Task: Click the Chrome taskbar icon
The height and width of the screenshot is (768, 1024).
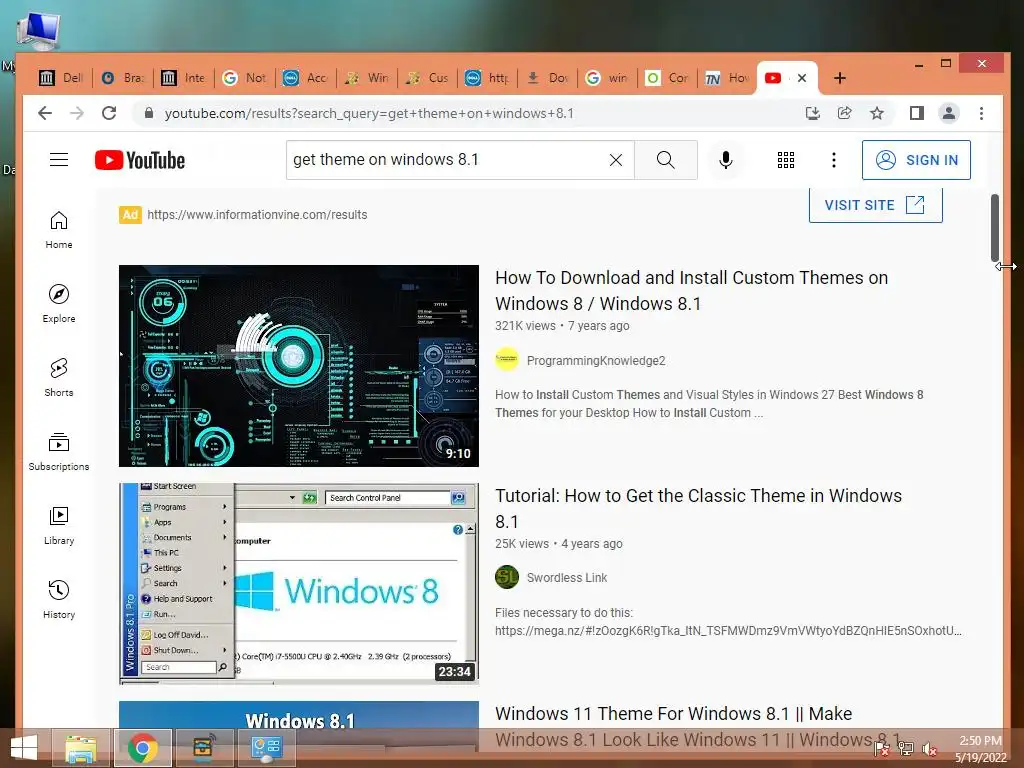Action: (x=142, y=748)
